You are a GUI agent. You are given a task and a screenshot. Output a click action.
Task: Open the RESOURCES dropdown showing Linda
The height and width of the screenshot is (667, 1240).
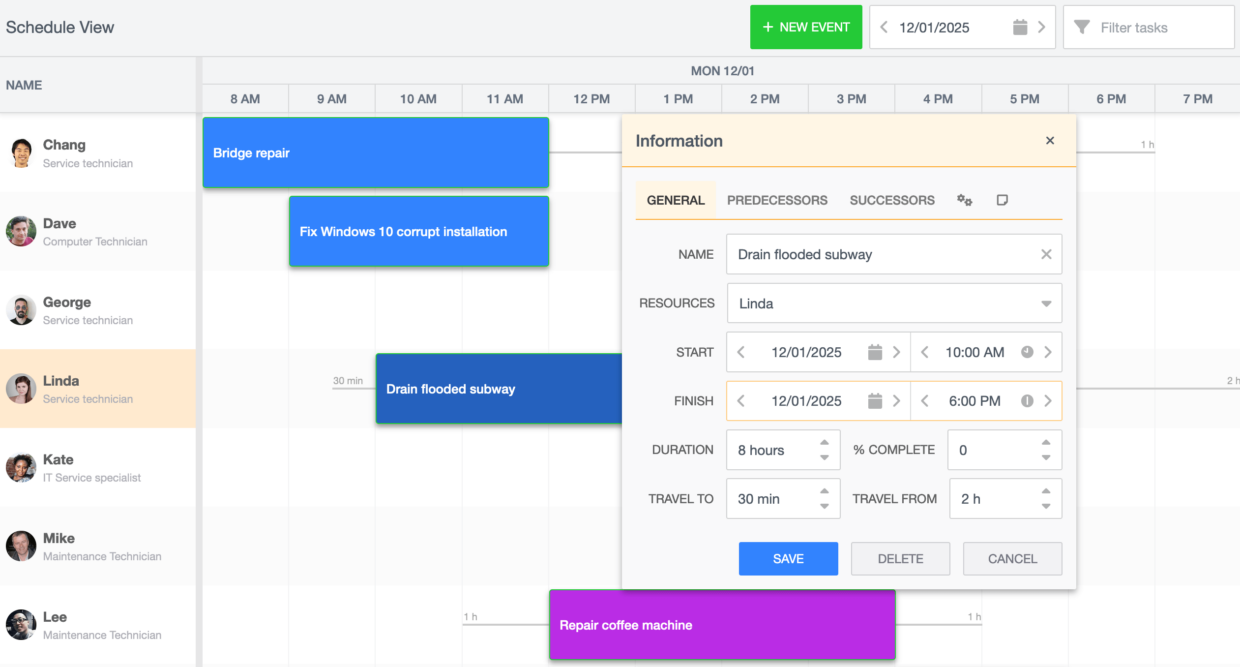[x=1046, y=303]
